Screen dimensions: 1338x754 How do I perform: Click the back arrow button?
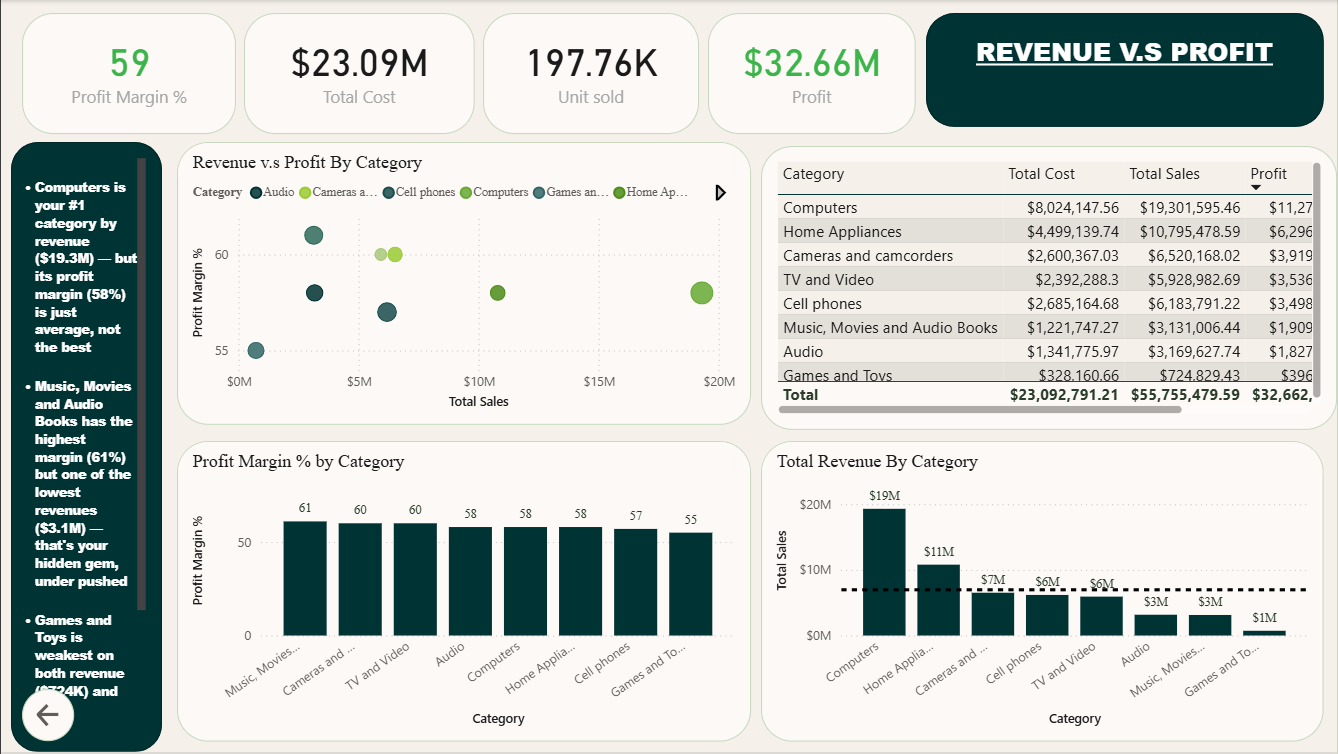pos(48,714)
